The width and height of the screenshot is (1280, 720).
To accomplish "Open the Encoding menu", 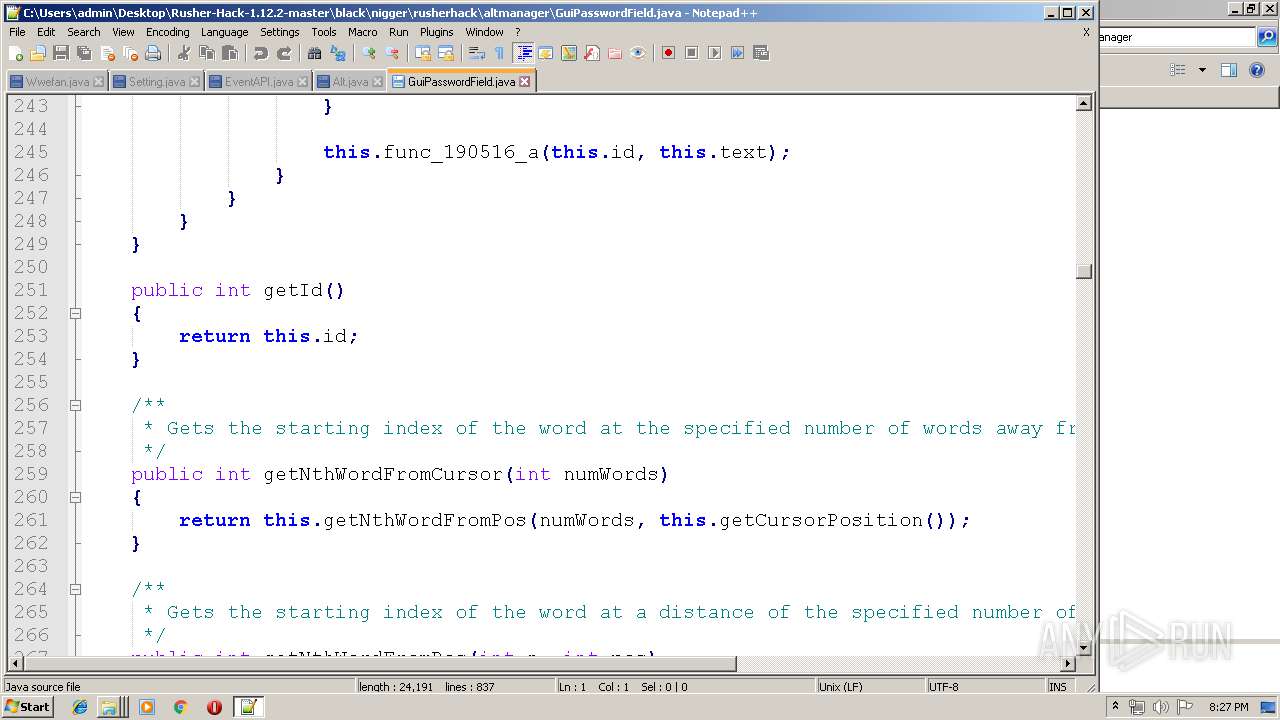I will point(167,32).
